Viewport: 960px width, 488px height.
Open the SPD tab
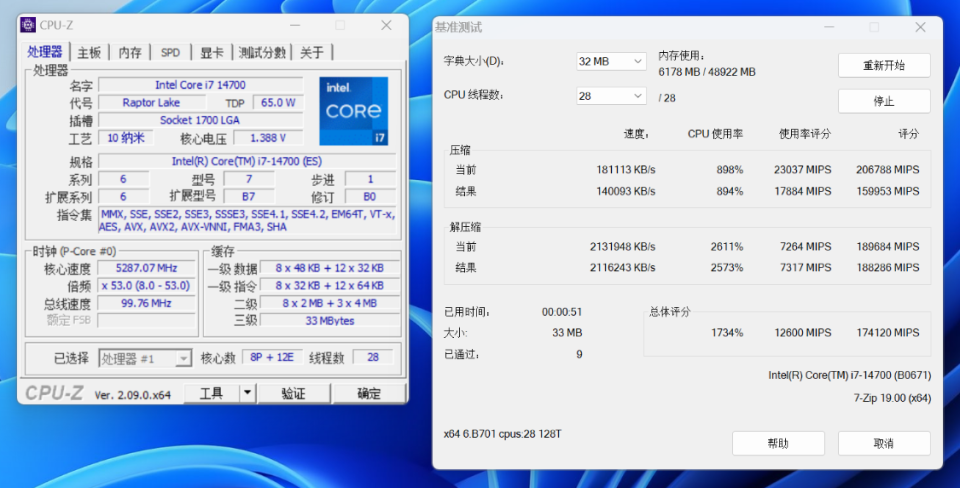pyautogui.click(x=170, y=53)
